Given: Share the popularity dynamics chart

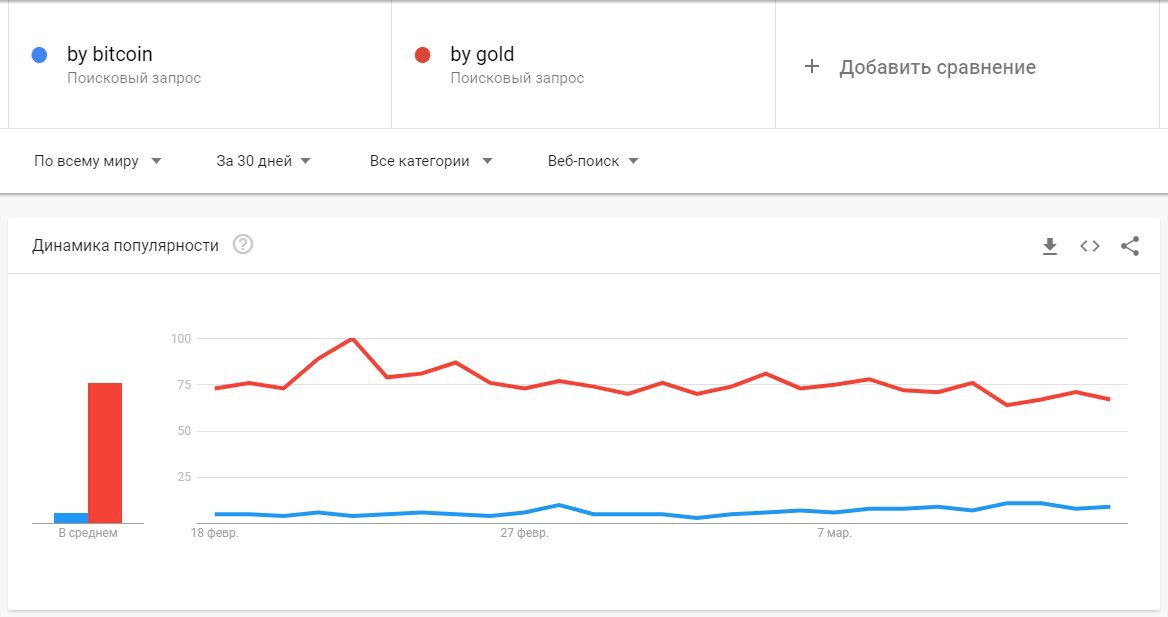Looking at the screenshot, I should (1130, 246).
